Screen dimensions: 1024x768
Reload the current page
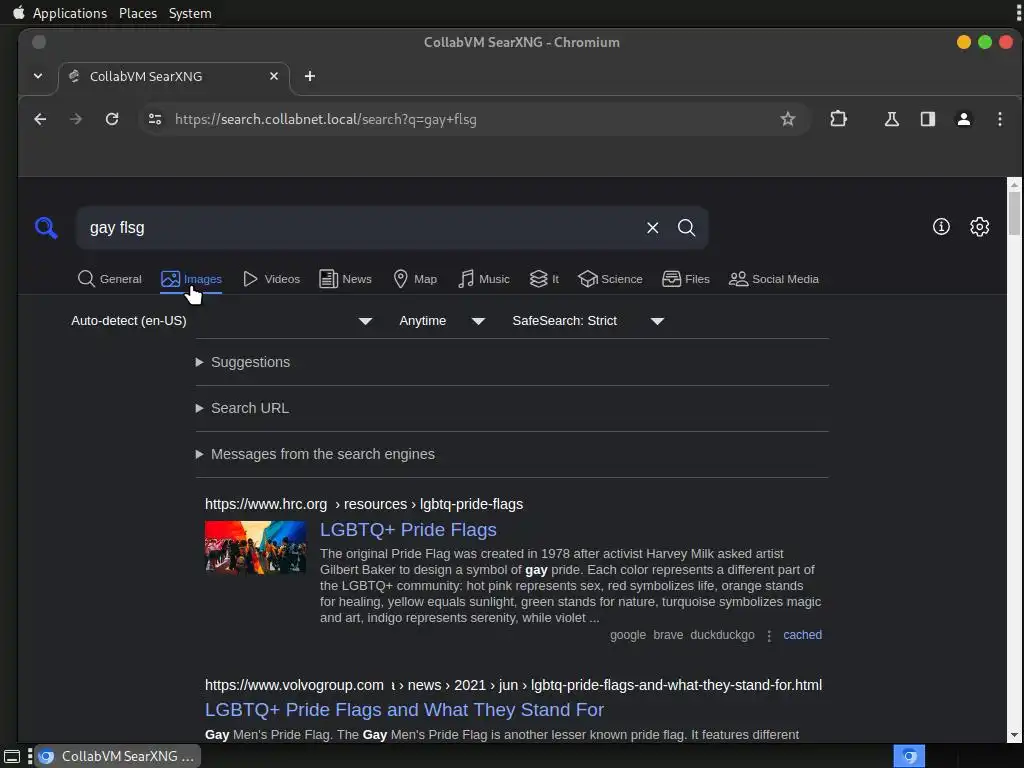point(112,119)
